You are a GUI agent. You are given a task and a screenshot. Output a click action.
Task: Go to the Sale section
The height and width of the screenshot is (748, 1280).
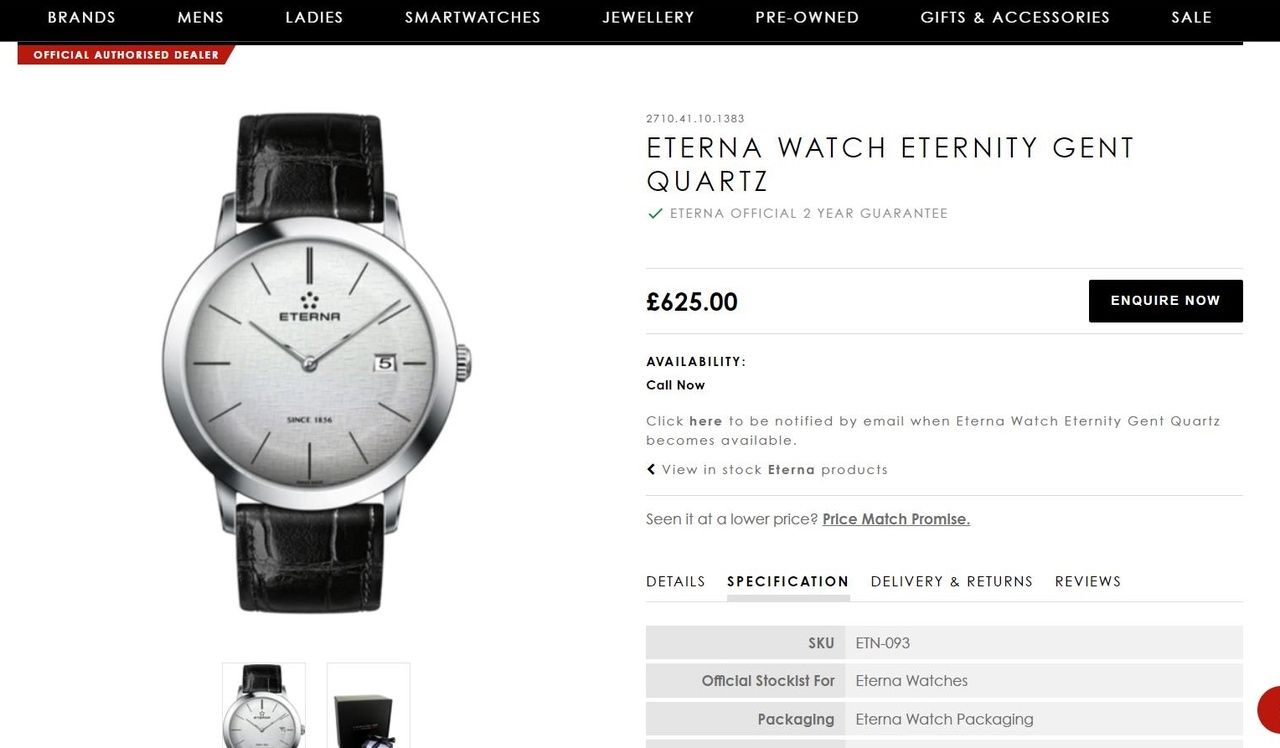[x=1192, y=17]
